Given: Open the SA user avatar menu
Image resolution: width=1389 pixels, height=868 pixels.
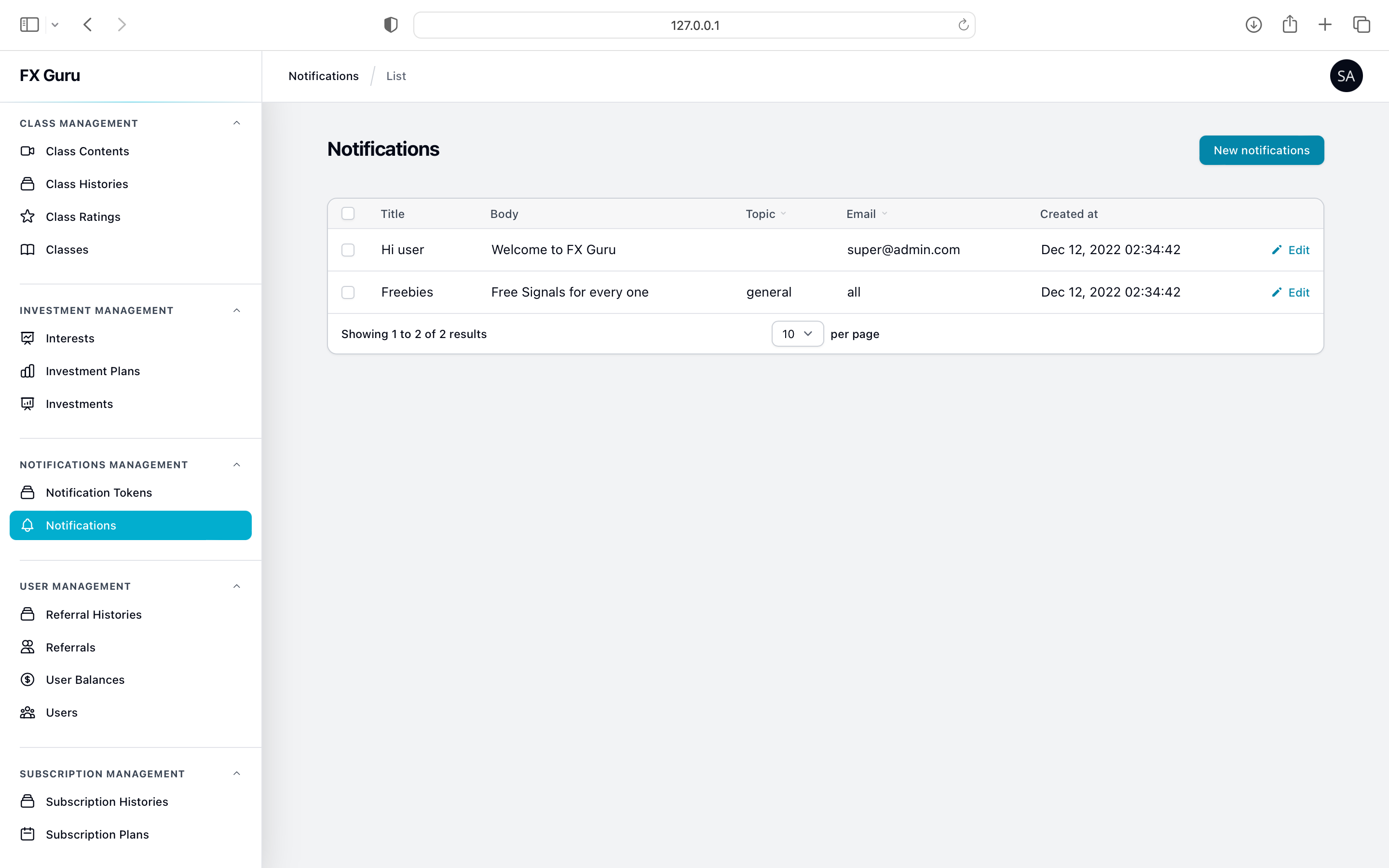Looking at the screenshot, I should point(1346,76).
